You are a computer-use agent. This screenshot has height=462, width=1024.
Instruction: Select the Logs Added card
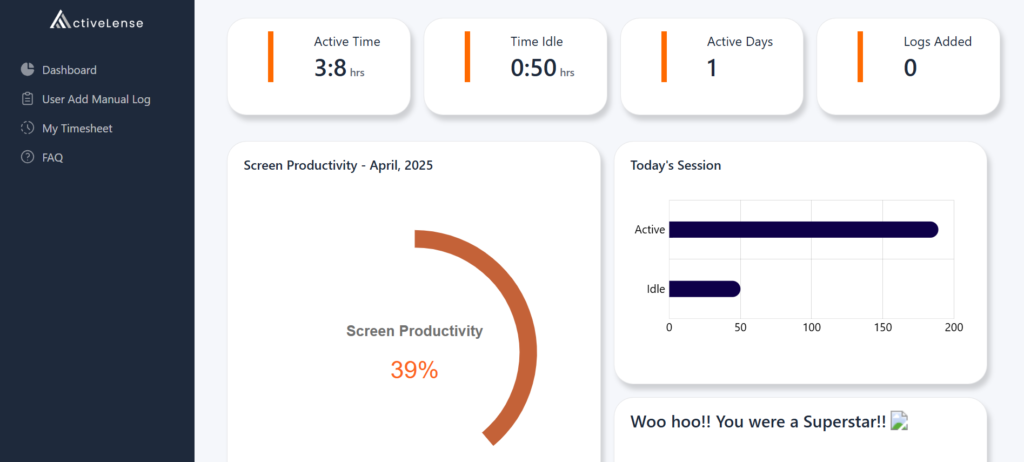pyautogui.click(x=908, y=66)
